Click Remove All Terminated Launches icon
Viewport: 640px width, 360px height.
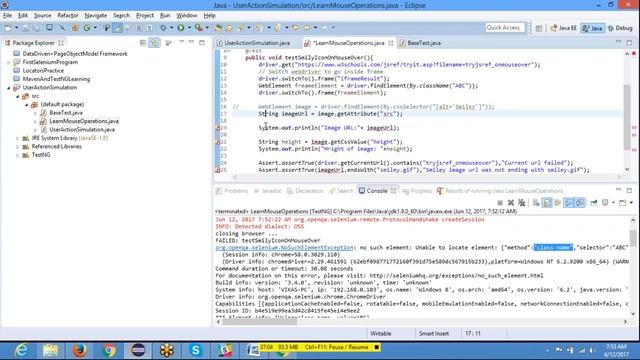tap(522, 203)
